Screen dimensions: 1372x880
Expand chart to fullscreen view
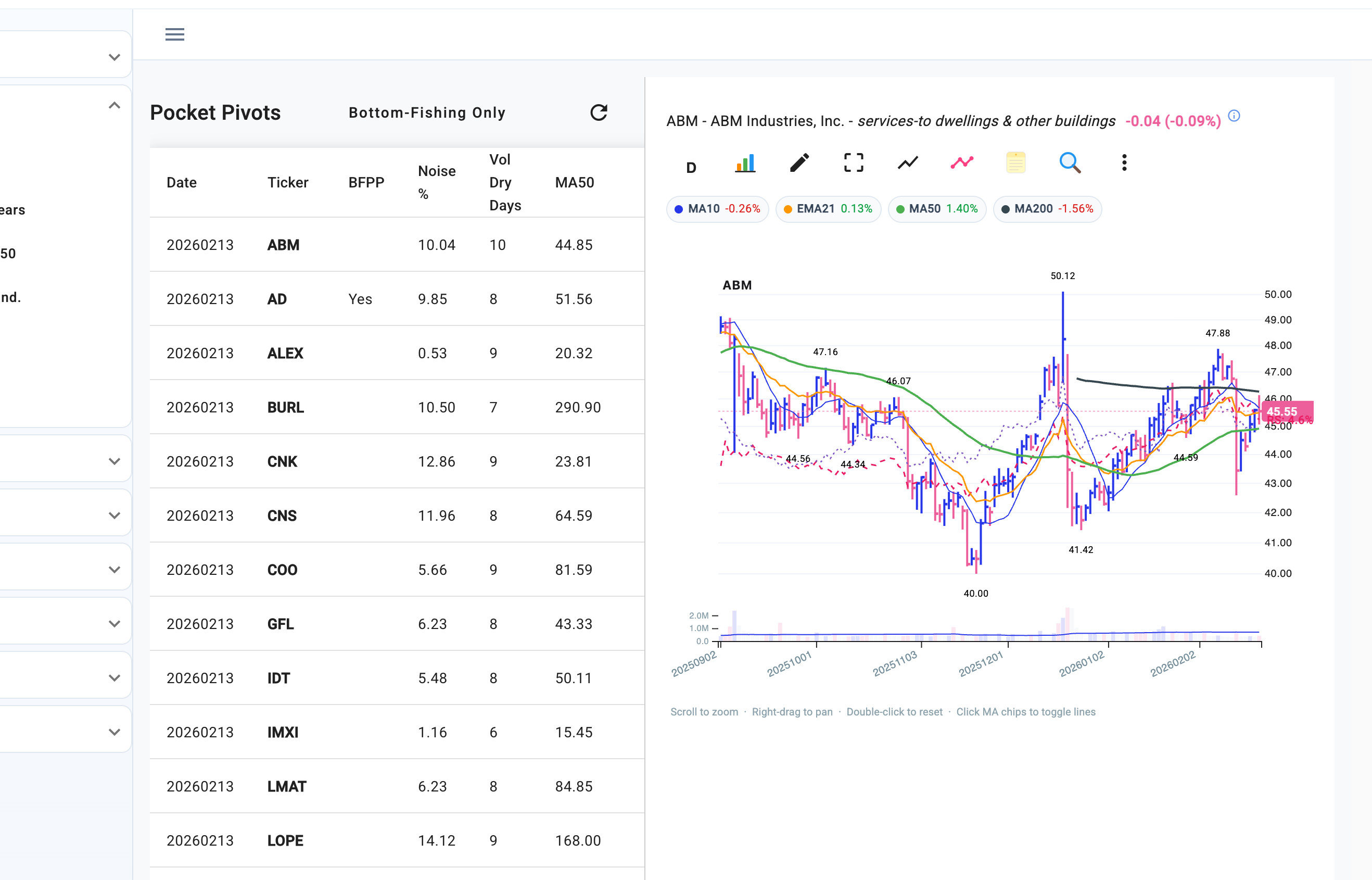click(x=853, y=163)
